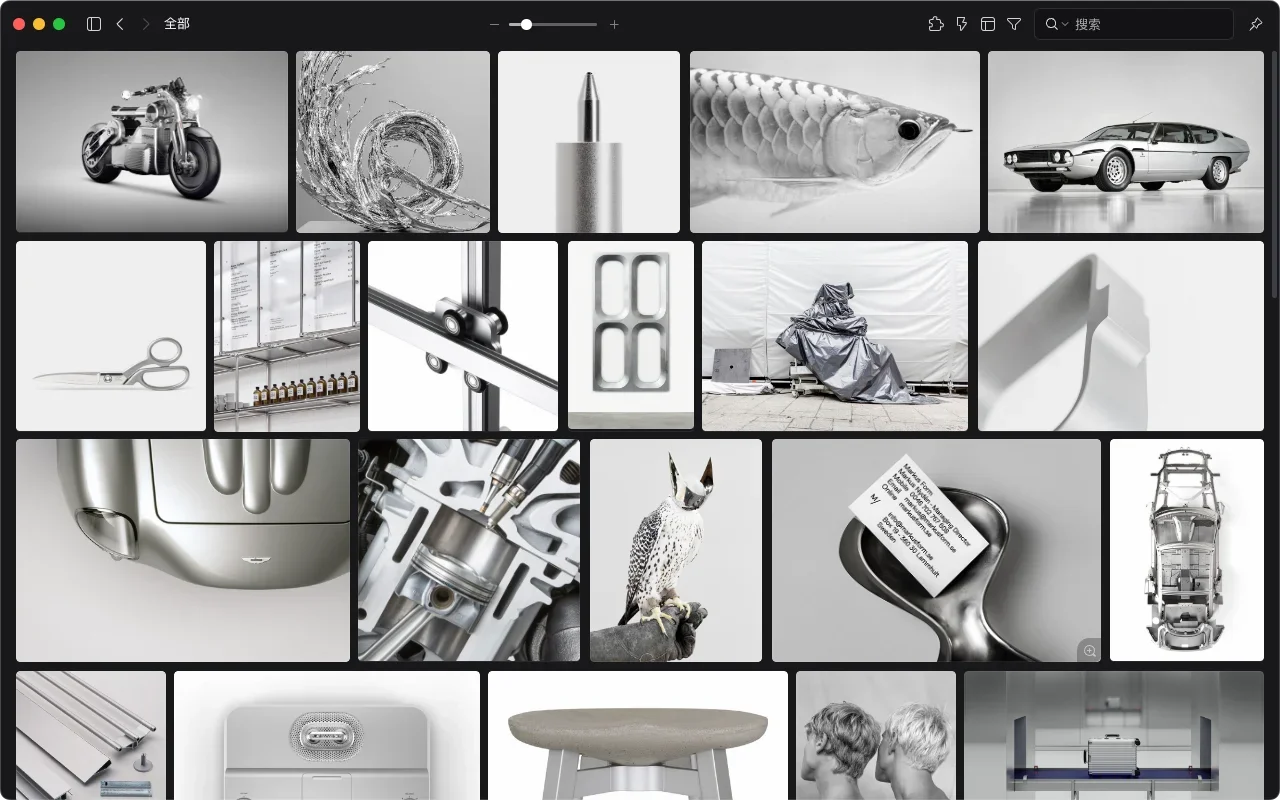
Task: Select the silver motorcycle thumbnail
Action: (152, 142)
